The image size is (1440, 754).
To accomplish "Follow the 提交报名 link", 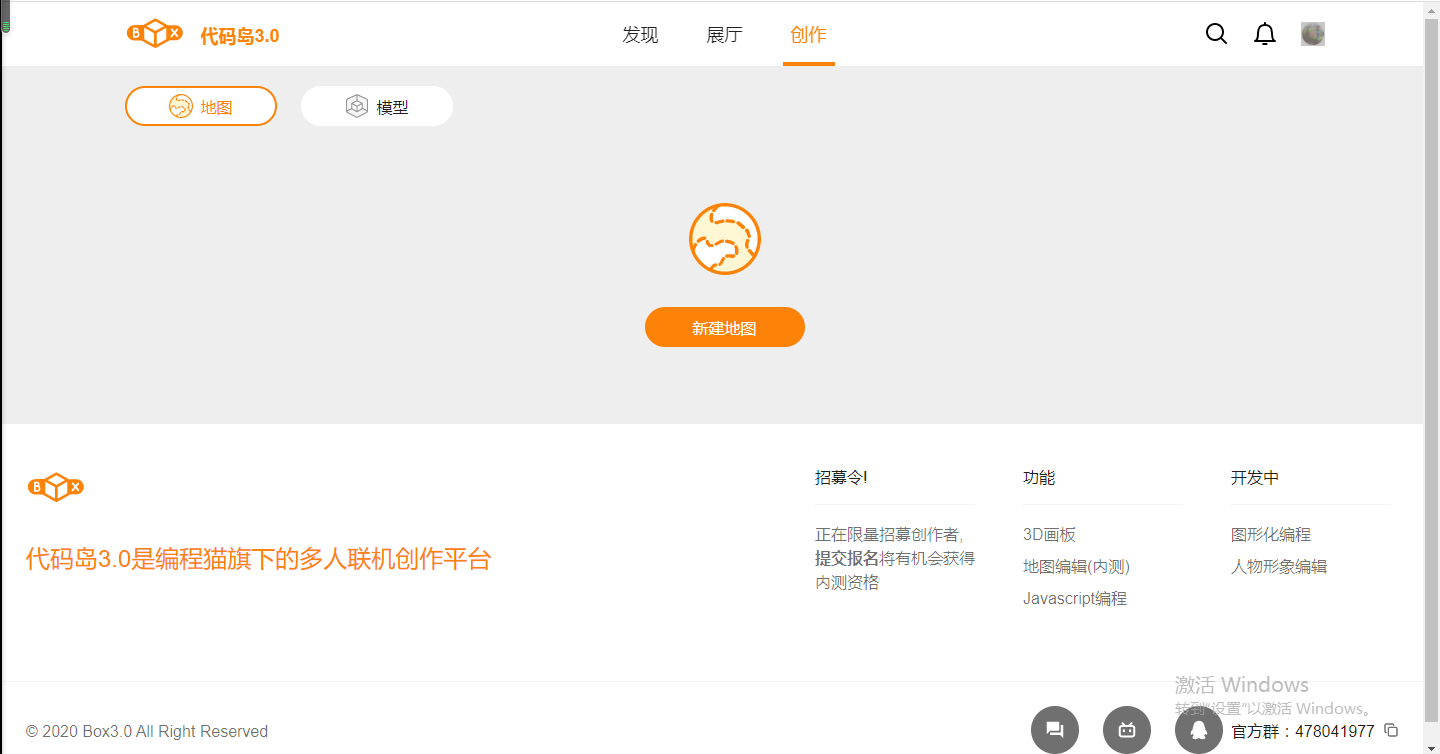I will 847,558.
